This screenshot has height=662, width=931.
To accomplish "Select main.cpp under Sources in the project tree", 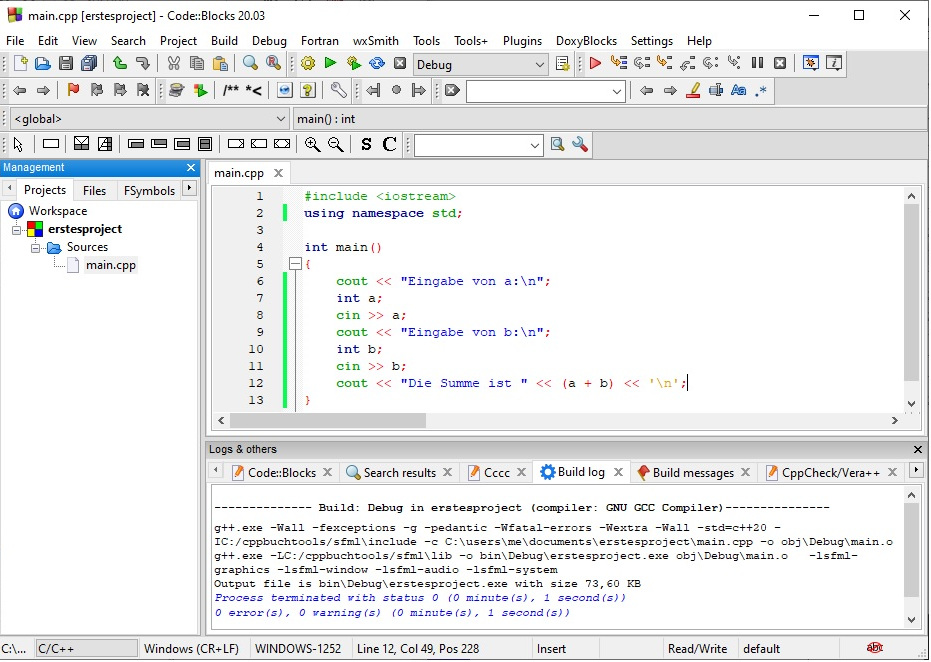I will [x=112, y=264].
